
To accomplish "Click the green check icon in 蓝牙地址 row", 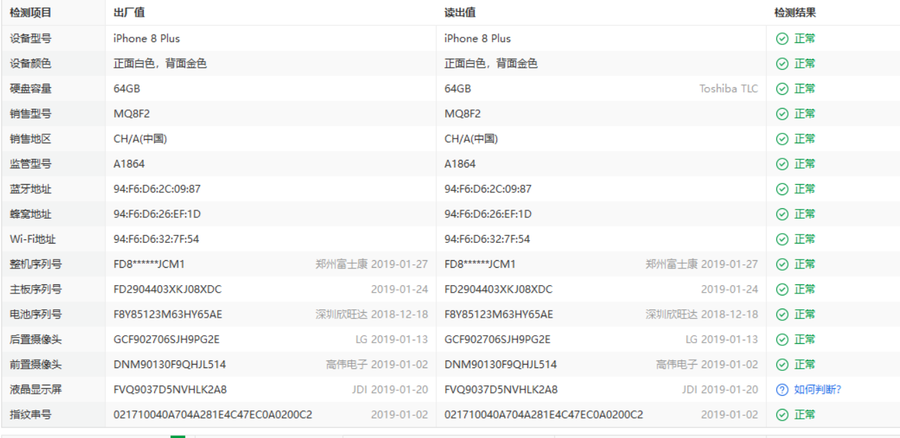I will point(782,189).
